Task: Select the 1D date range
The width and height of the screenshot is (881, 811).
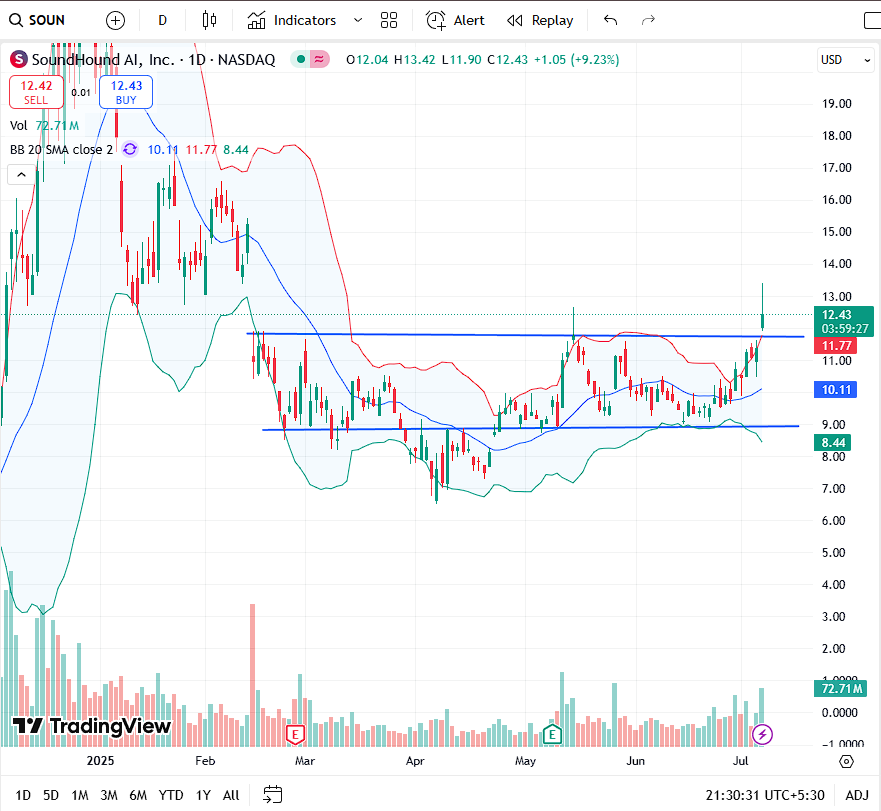Action: pyautogui.click(x=23, y=795)
